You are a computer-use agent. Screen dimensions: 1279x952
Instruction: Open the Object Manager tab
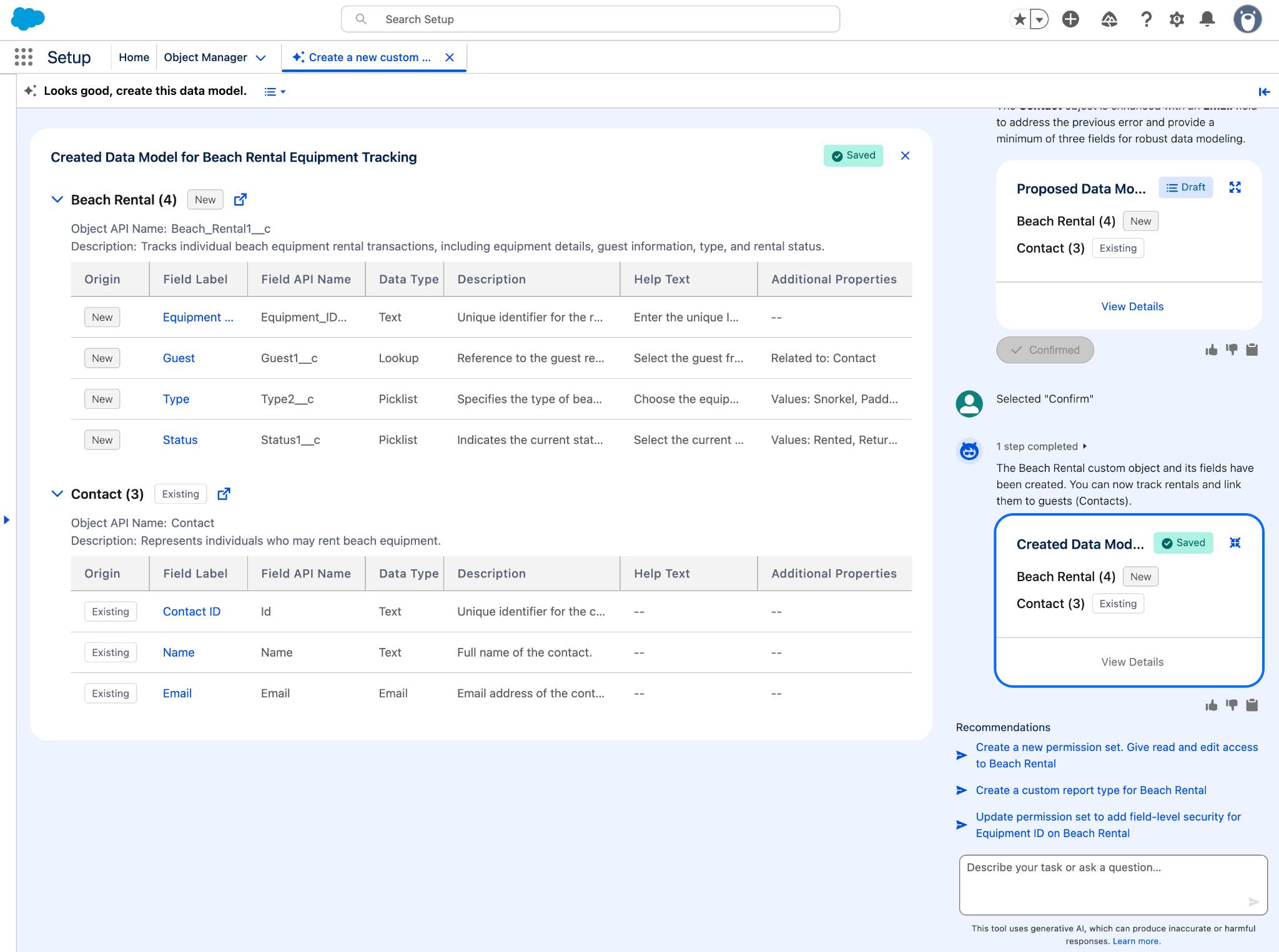tap(205, 57)
